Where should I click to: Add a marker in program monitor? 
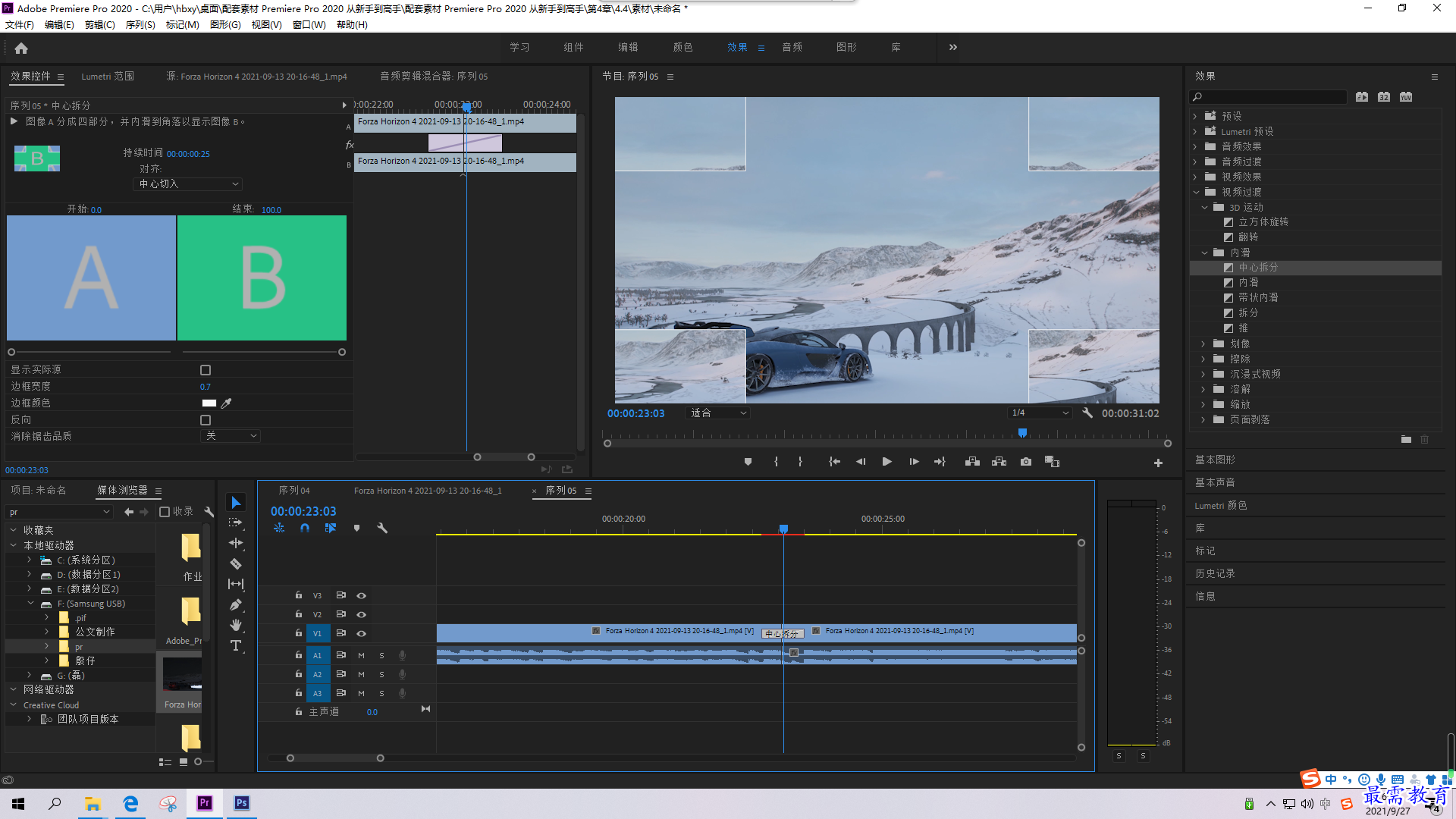tap(748, 461)
